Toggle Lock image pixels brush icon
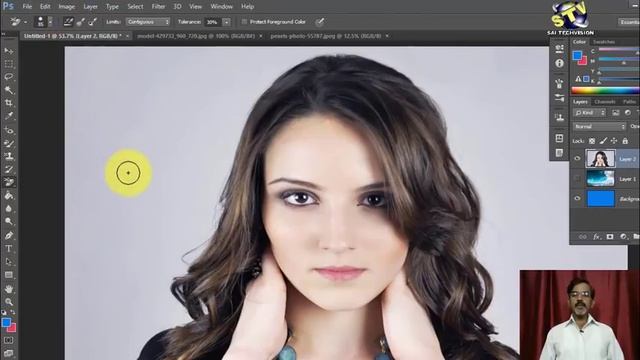 pos(603,141)
